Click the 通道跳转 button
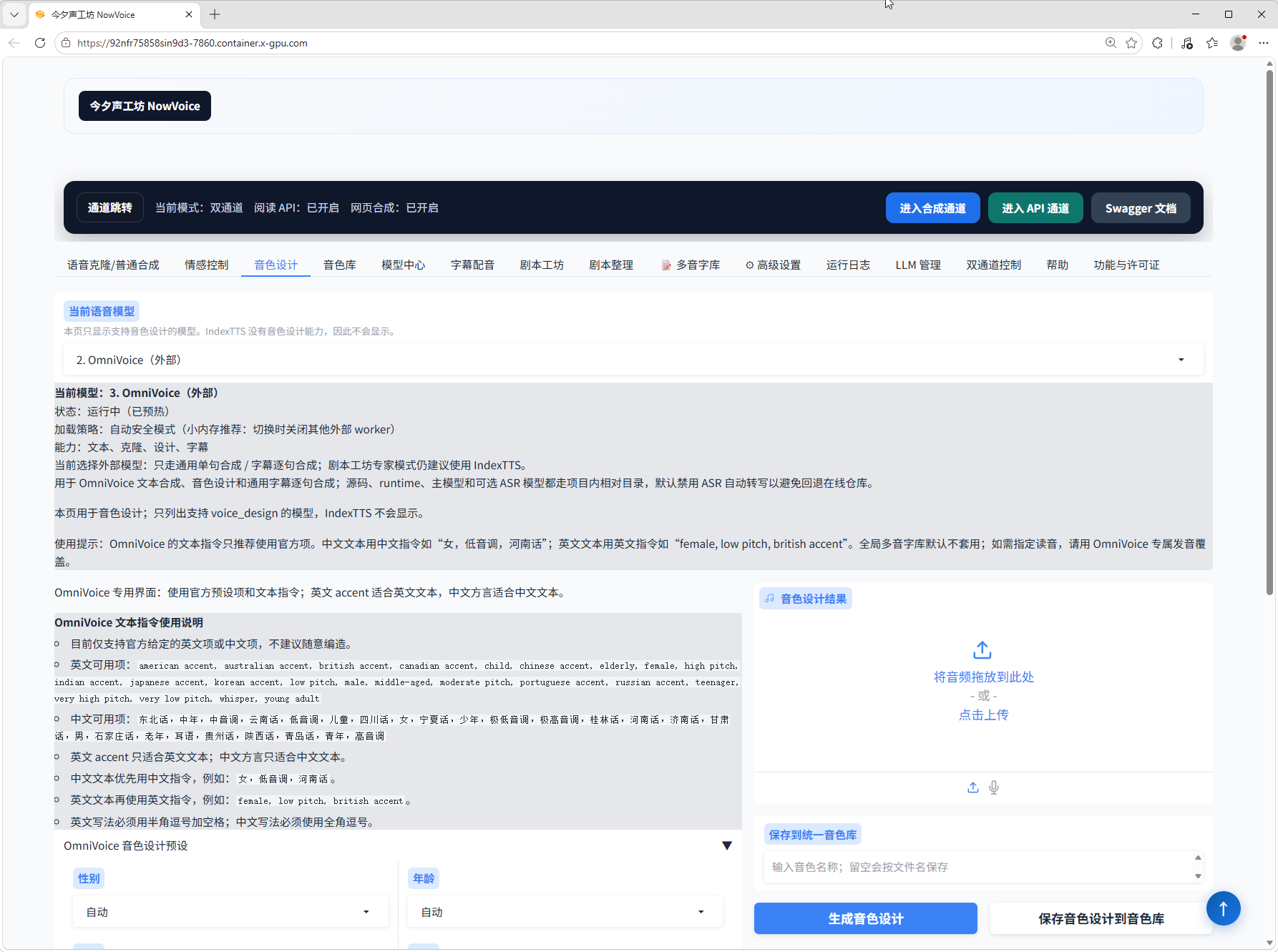This screenshot has height=952, width=1278. click(110, 207)
